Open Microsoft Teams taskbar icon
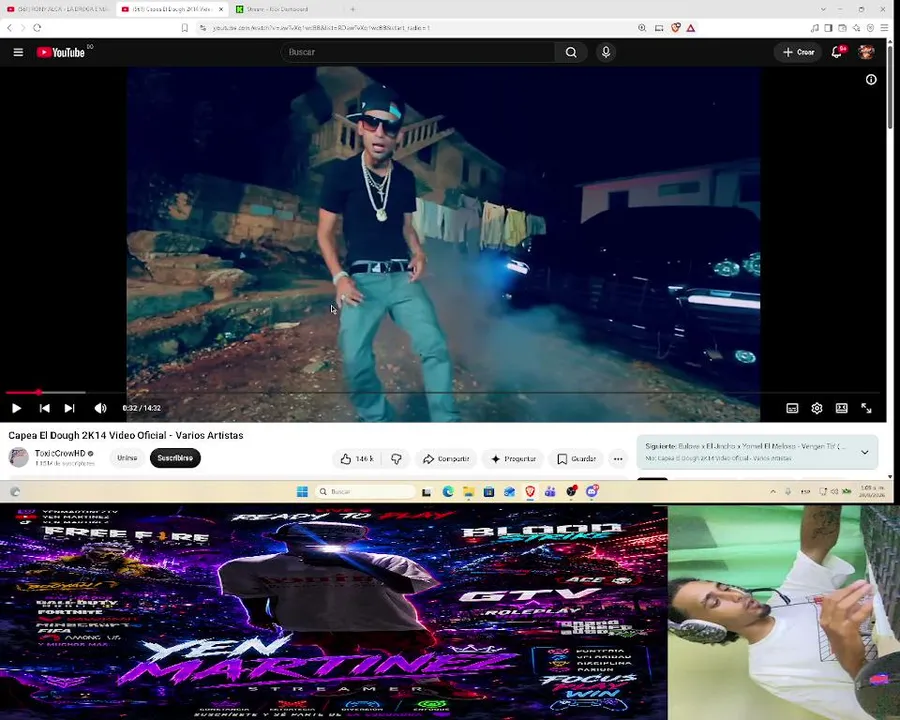Image resolution: width=900 pixels, height=720 pixels. pyautogui.click(x=550, y=491)
